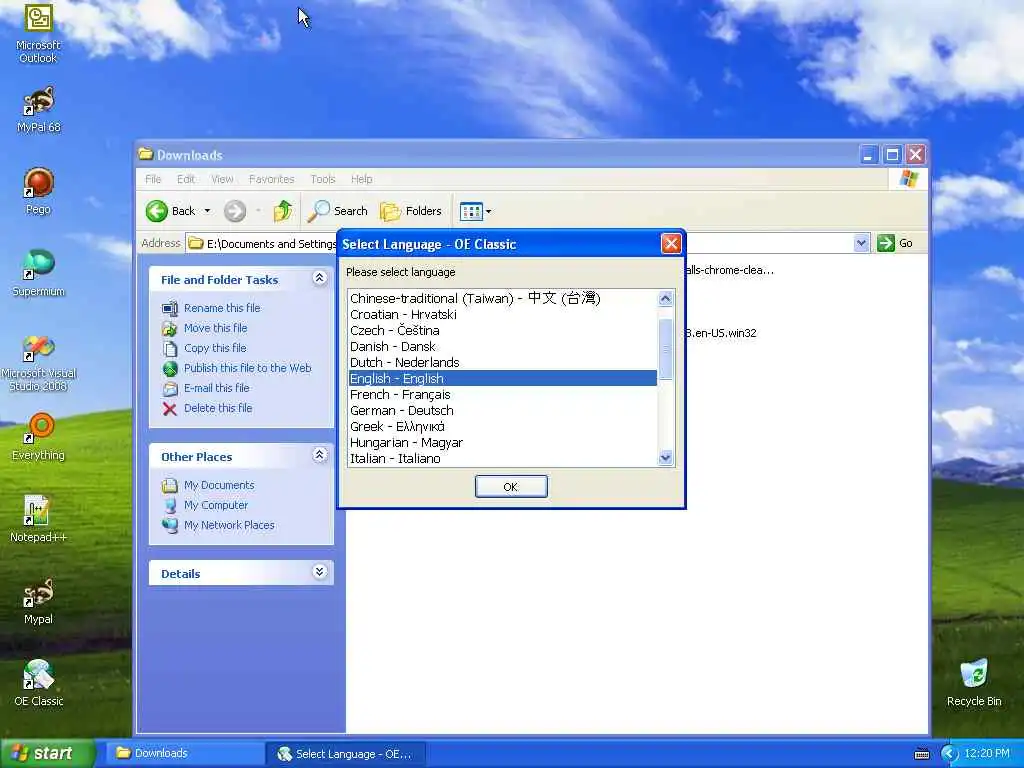Screen dimensions: 1024x768
Task: Click the 12:20 PM taskbar clock
Action: pos(987,754)
